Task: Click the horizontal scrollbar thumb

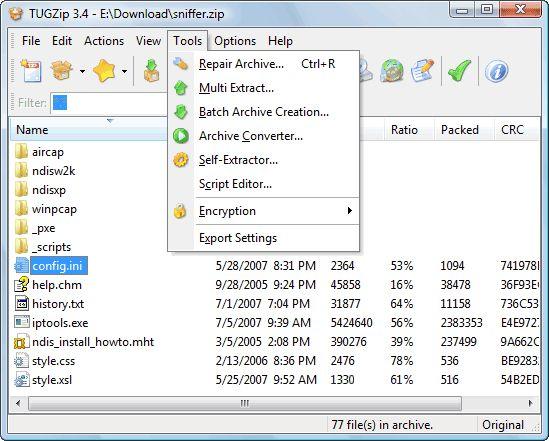Action: (245, 404)
